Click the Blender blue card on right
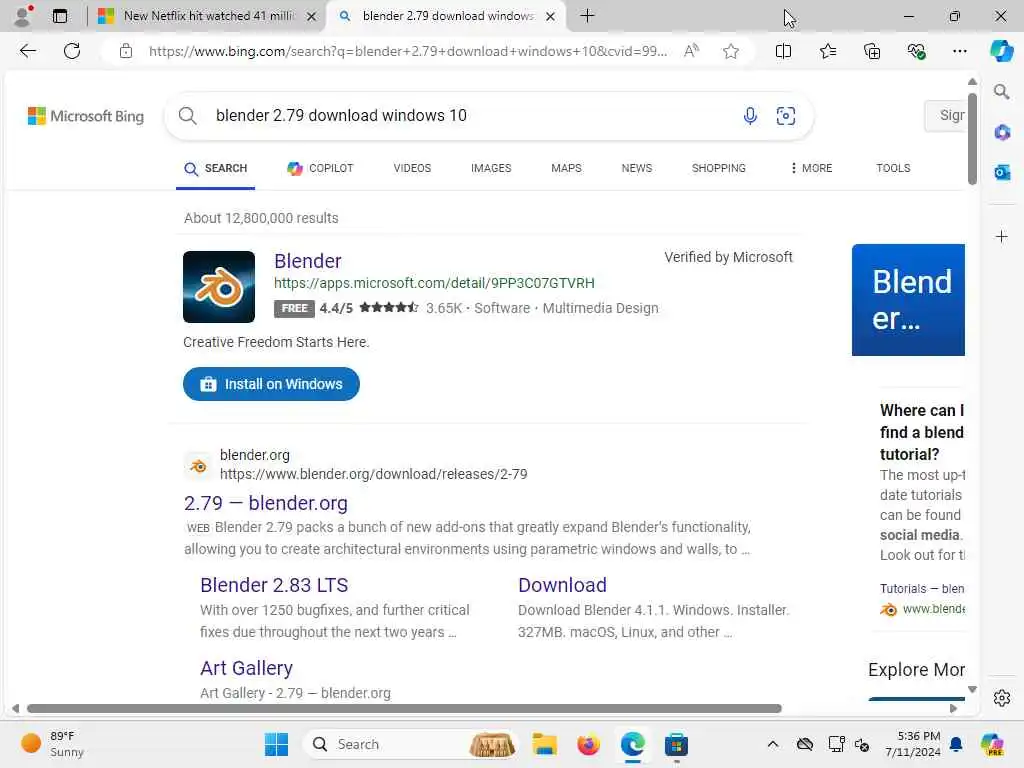Viewport: 1024px width, 768px height. coord(908,300)
